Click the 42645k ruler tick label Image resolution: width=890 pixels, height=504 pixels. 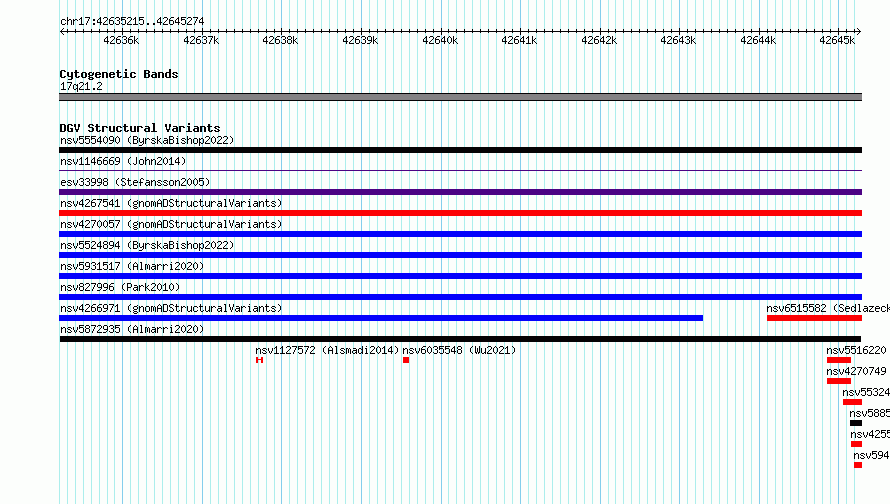click(x=837, y=40)
